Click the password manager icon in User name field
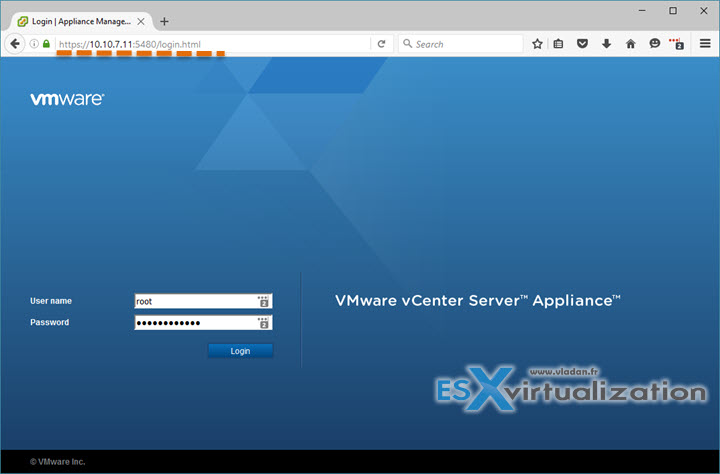720x474 pixels. click(263, 301)
